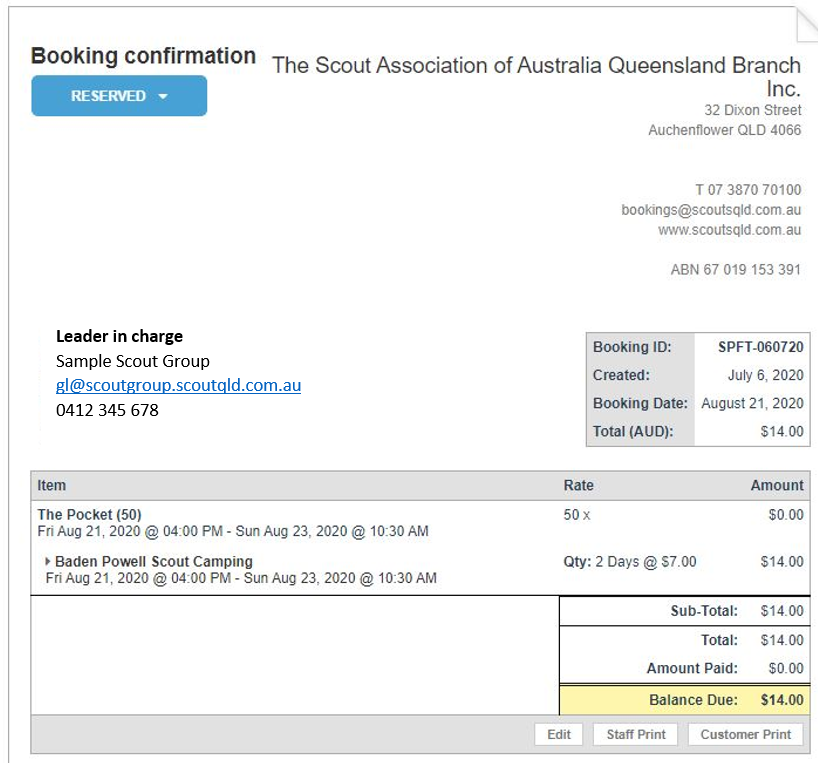Select the Balance Due amount $14.00

(x=782, y=700)
